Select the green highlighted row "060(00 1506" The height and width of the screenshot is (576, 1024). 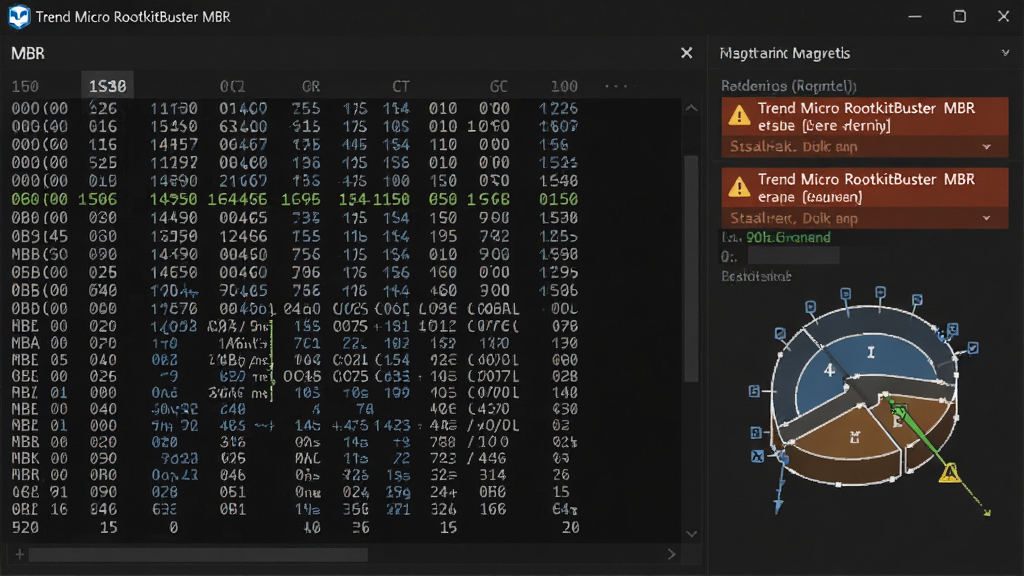click(x=295, y=199)
